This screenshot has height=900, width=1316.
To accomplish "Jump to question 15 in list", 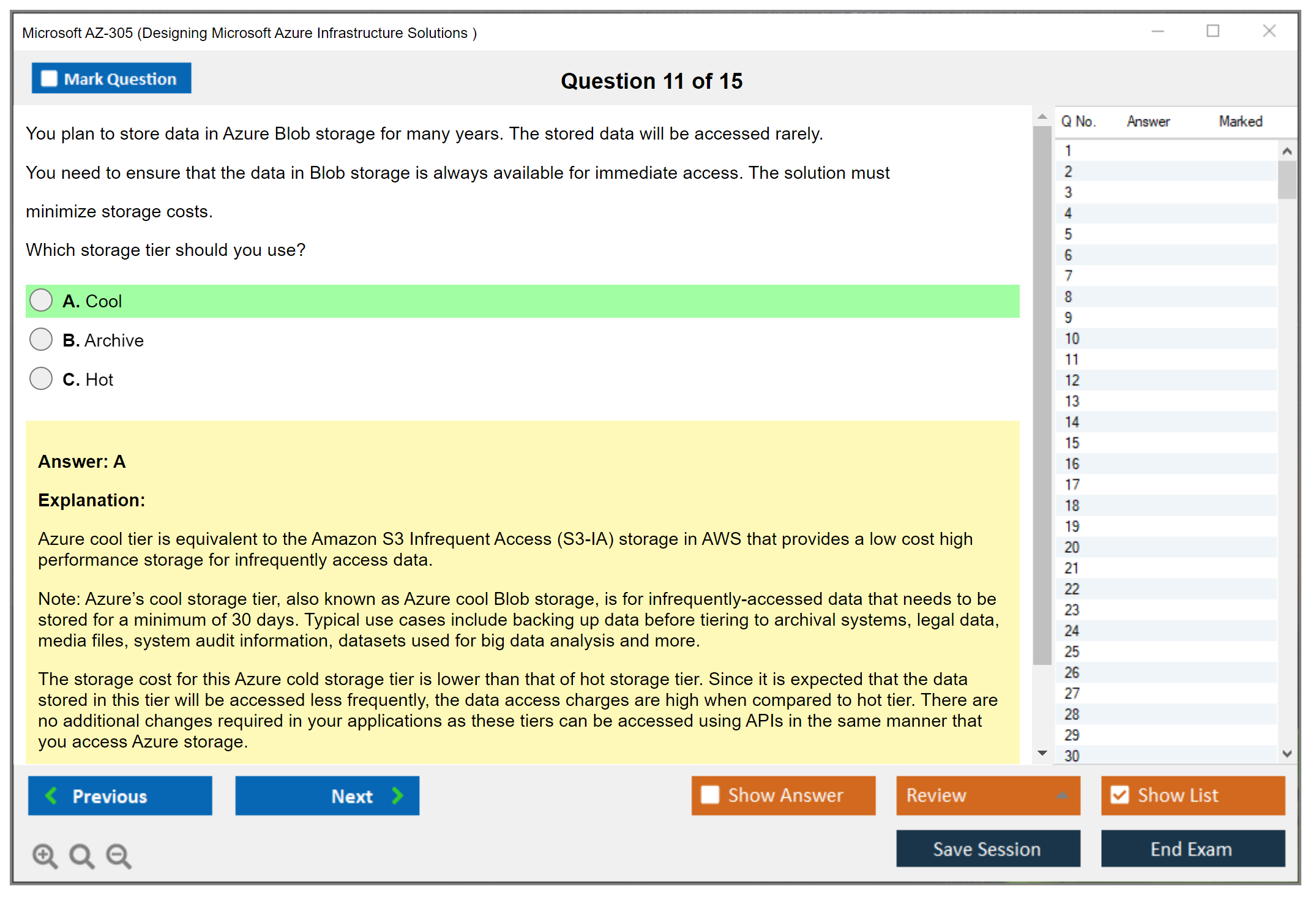I will click(1072, 443).
